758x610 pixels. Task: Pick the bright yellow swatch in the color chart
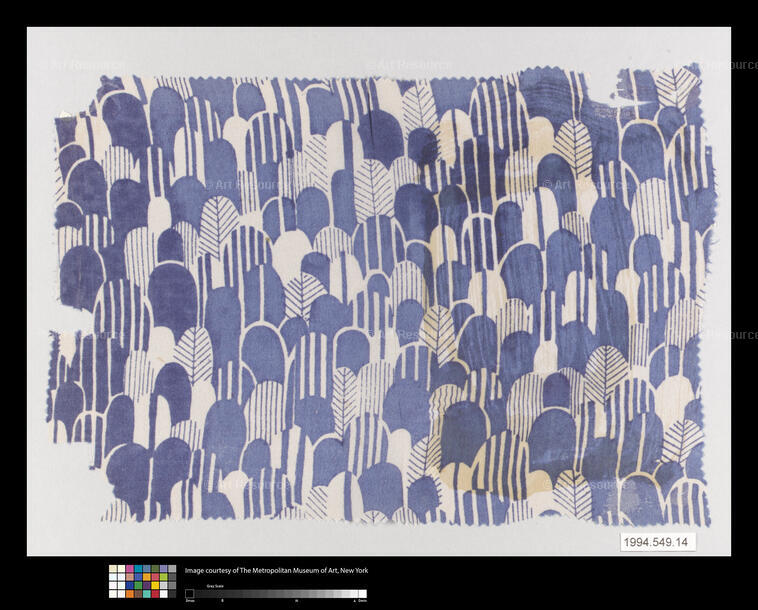point(155,585)
